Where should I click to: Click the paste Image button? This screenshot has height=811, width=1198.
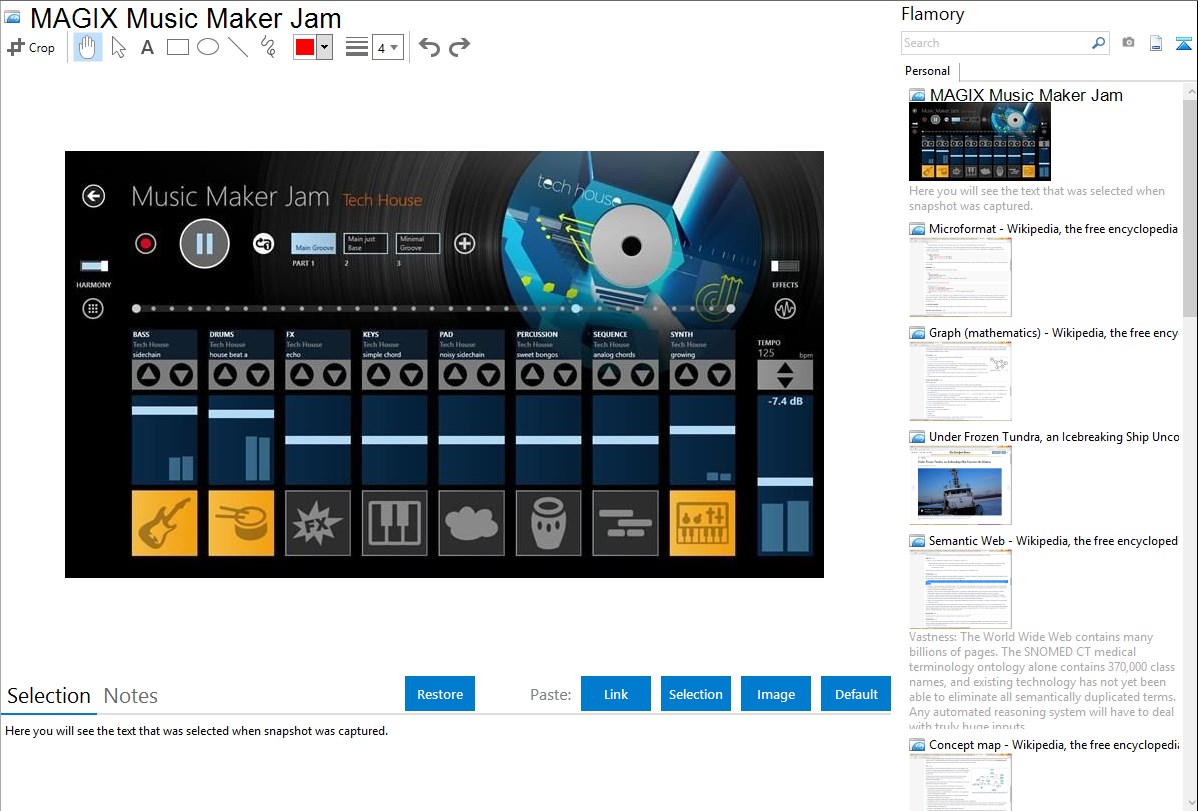pyautogui.click(x=775, y=694)
